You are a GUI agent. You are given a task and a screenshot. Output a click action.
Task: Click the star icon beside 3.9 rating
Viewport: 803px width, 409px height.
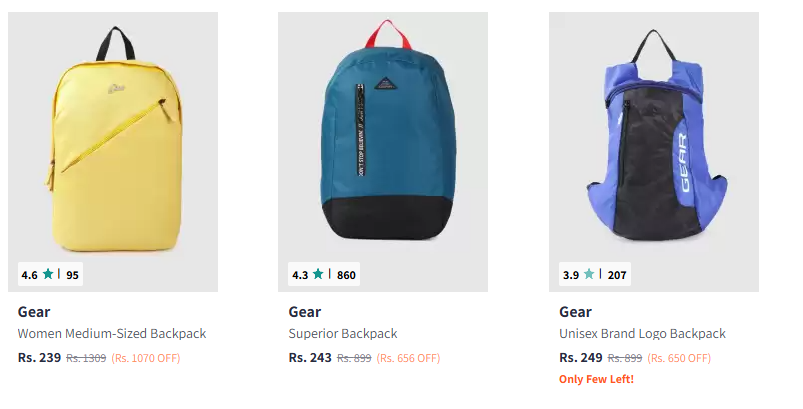point(589,274)
